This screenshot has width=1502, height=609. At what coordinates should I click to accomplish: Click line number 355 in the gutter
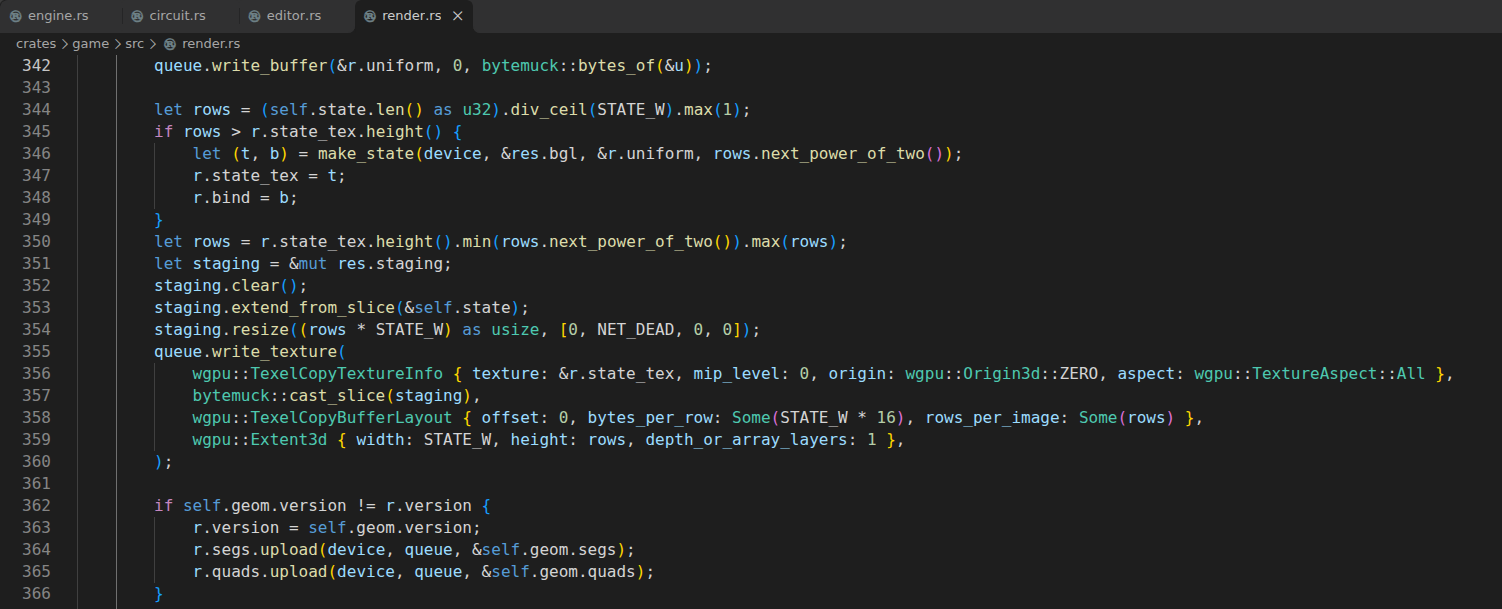(36, 351)
